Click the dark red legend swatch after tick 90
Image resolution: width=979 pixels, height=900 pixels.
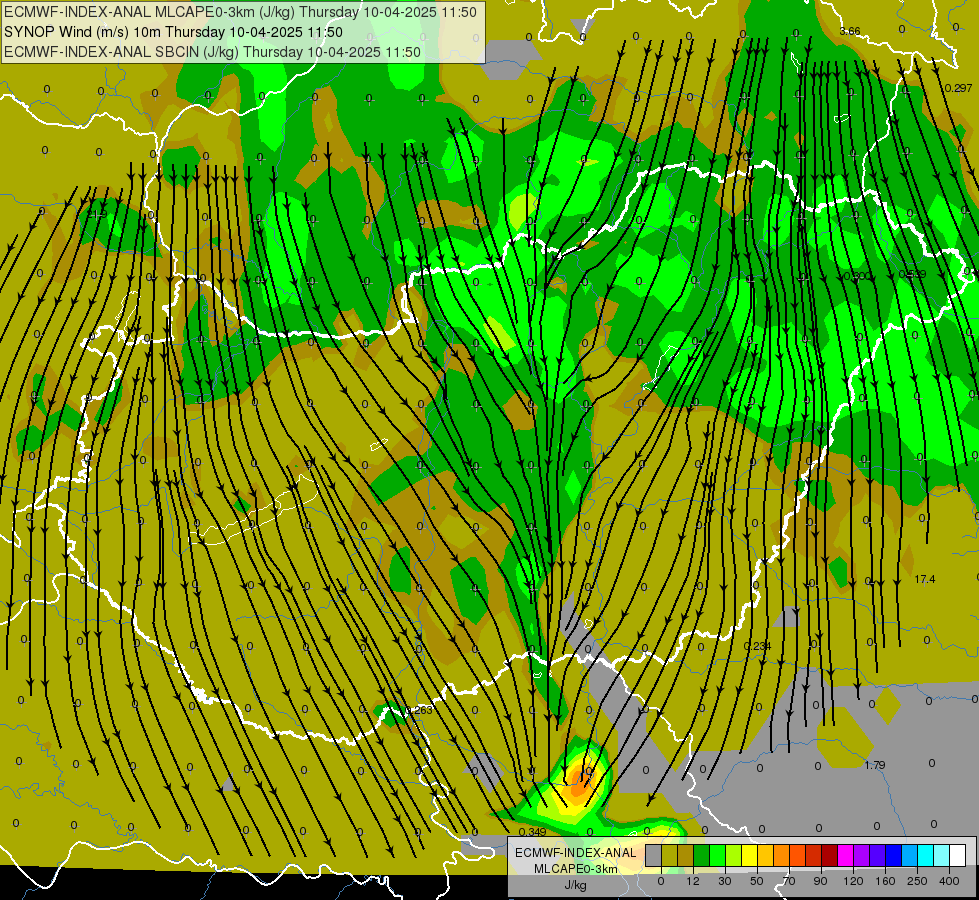[x=830, y=855]
